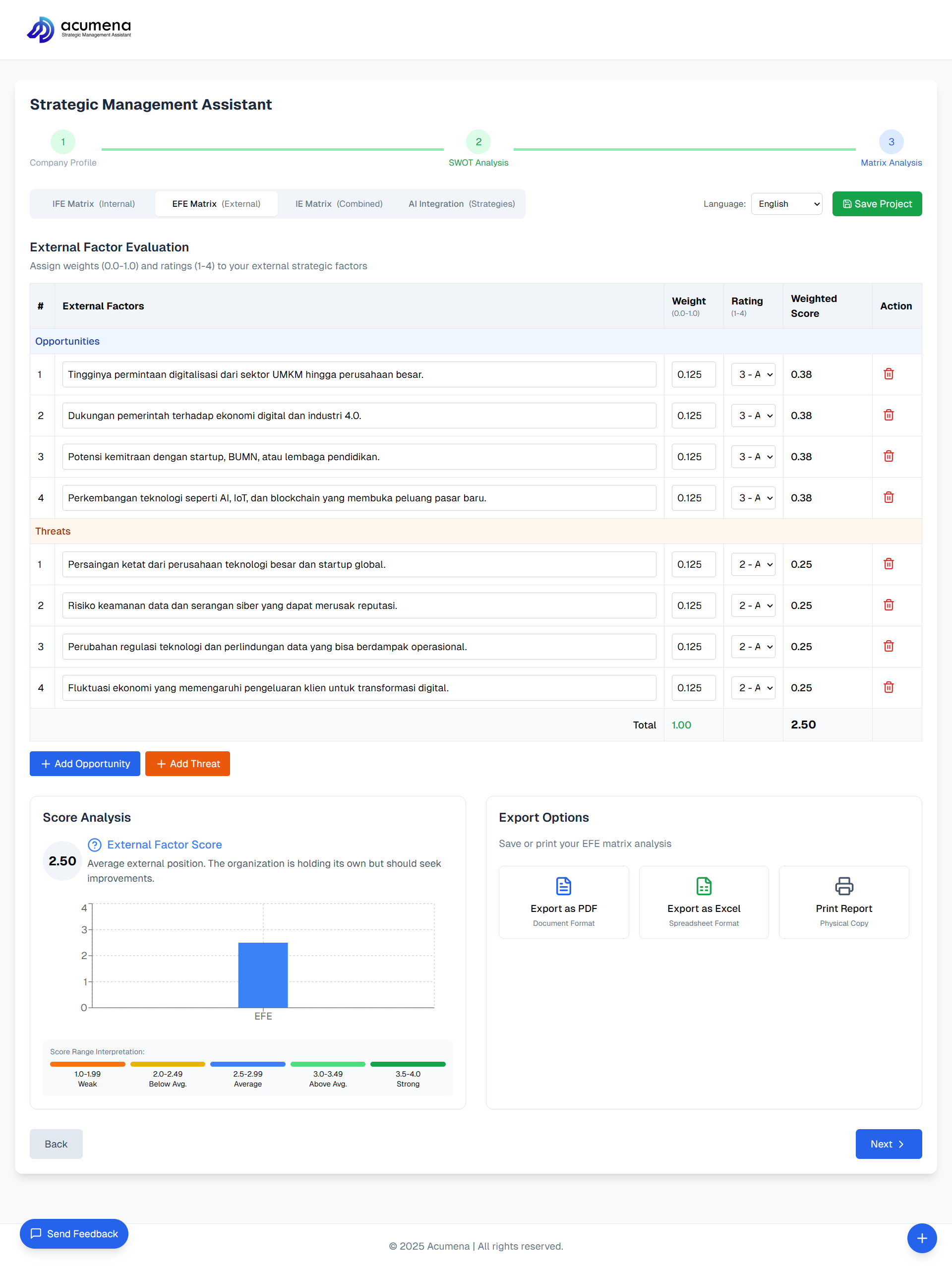Click Next to proceed to Matrix Analysis
The height and width of the screenshot is (1268, 952).
click(x=888, y=1144)
